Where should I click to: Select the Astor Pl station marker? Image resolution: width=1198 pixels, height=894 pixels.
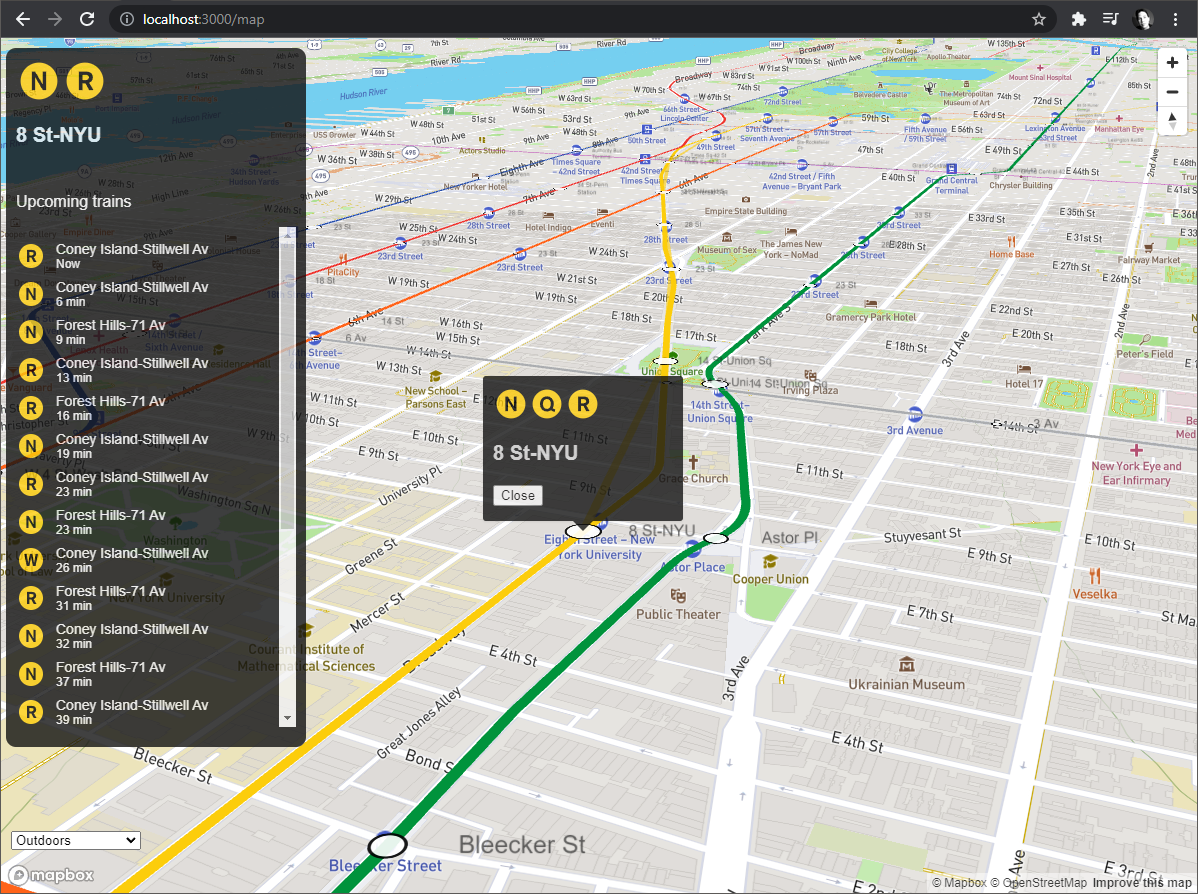(x=715, y=539)
